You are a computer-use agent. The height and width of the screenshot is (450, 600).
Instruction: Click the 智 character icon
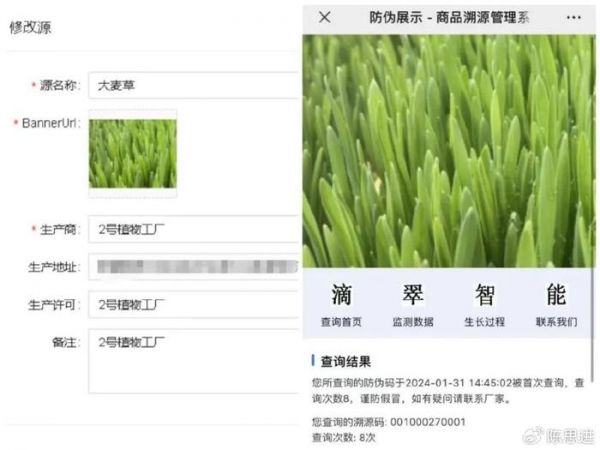(484, 294)
